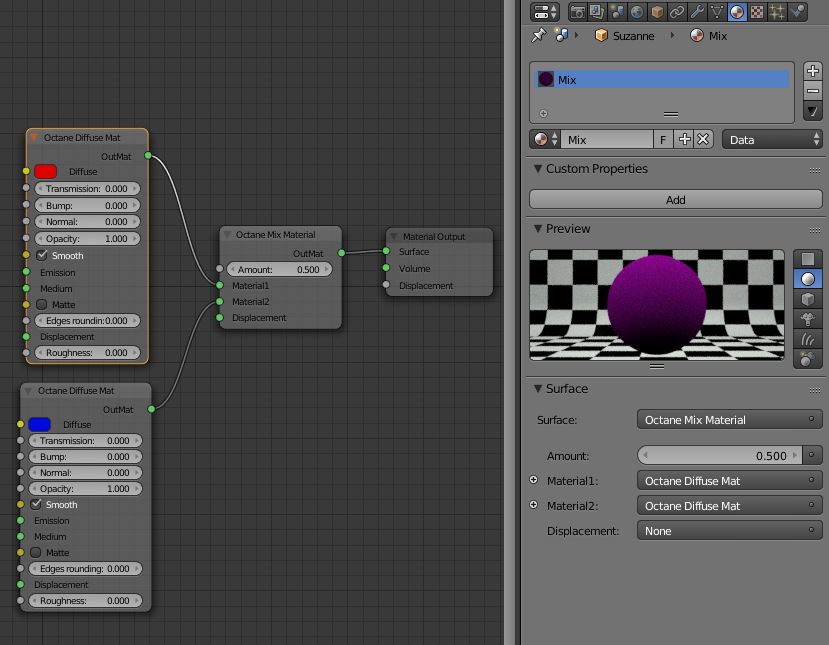Click the Add custom property button

(675, 199)
